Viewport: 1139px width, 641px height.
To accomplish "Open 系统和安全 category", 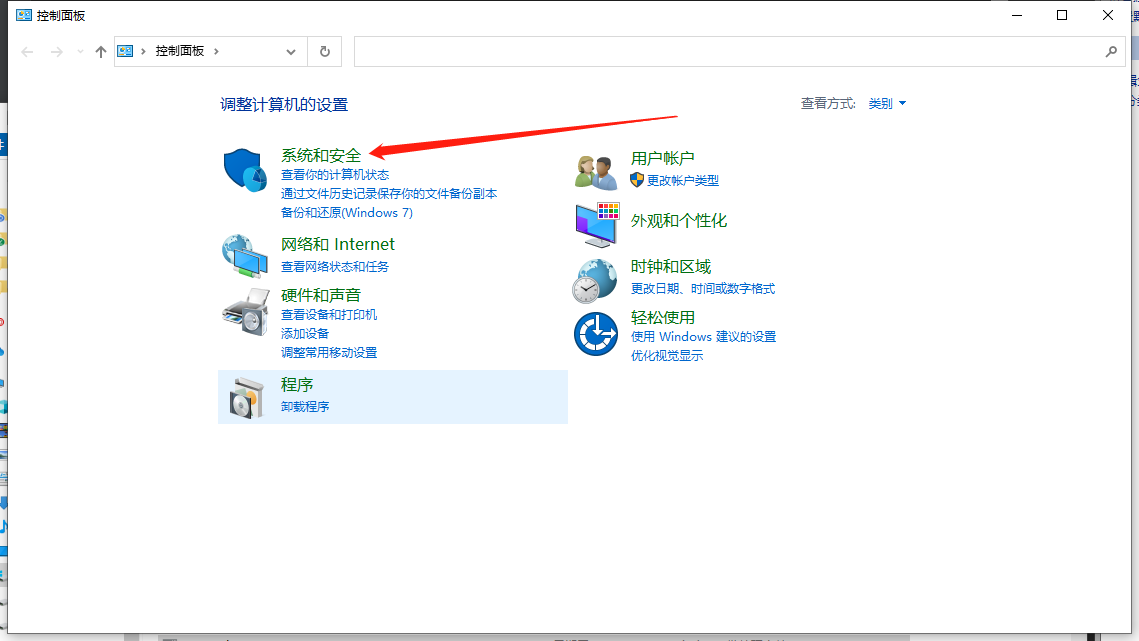I will (321, 156).
